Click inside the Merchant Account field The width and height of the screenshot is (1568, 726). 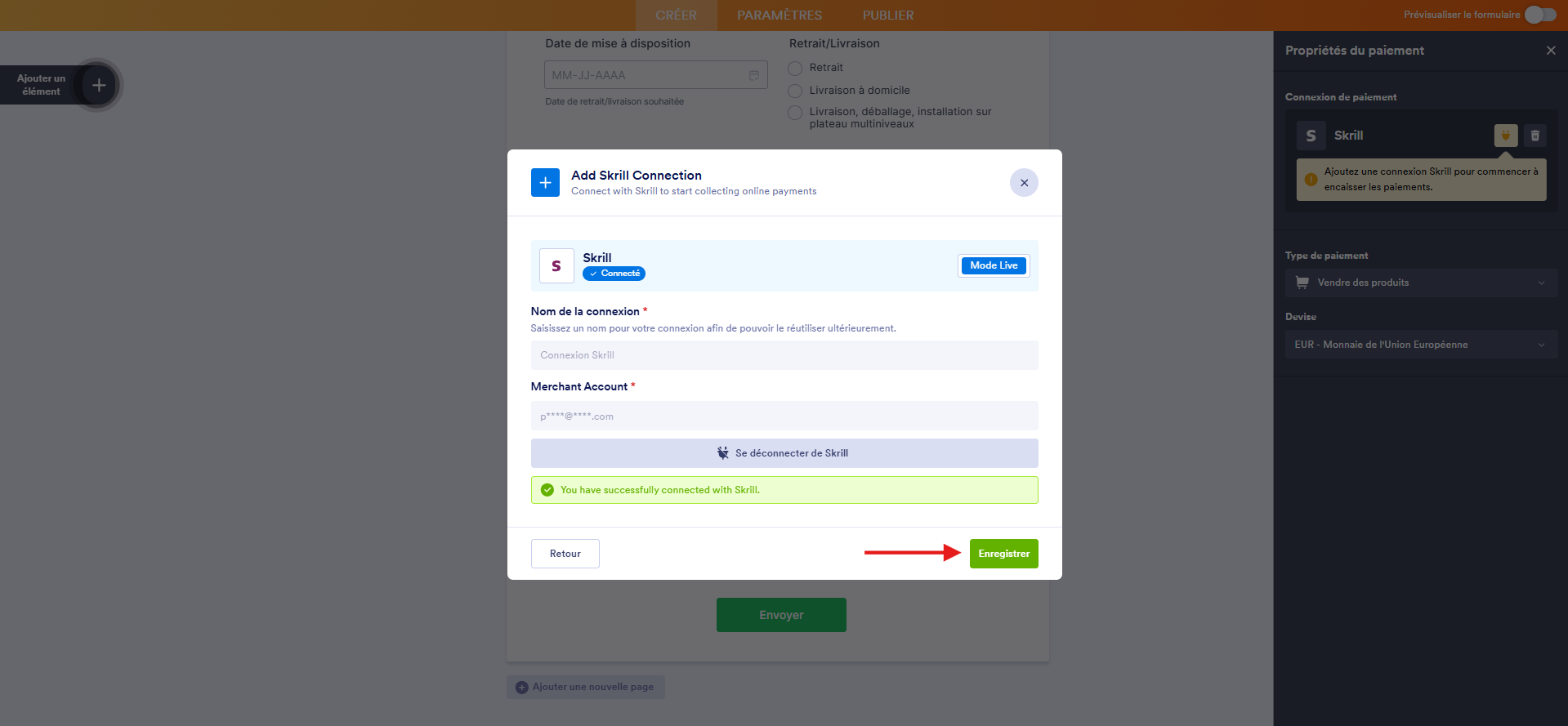click(784, 416)
